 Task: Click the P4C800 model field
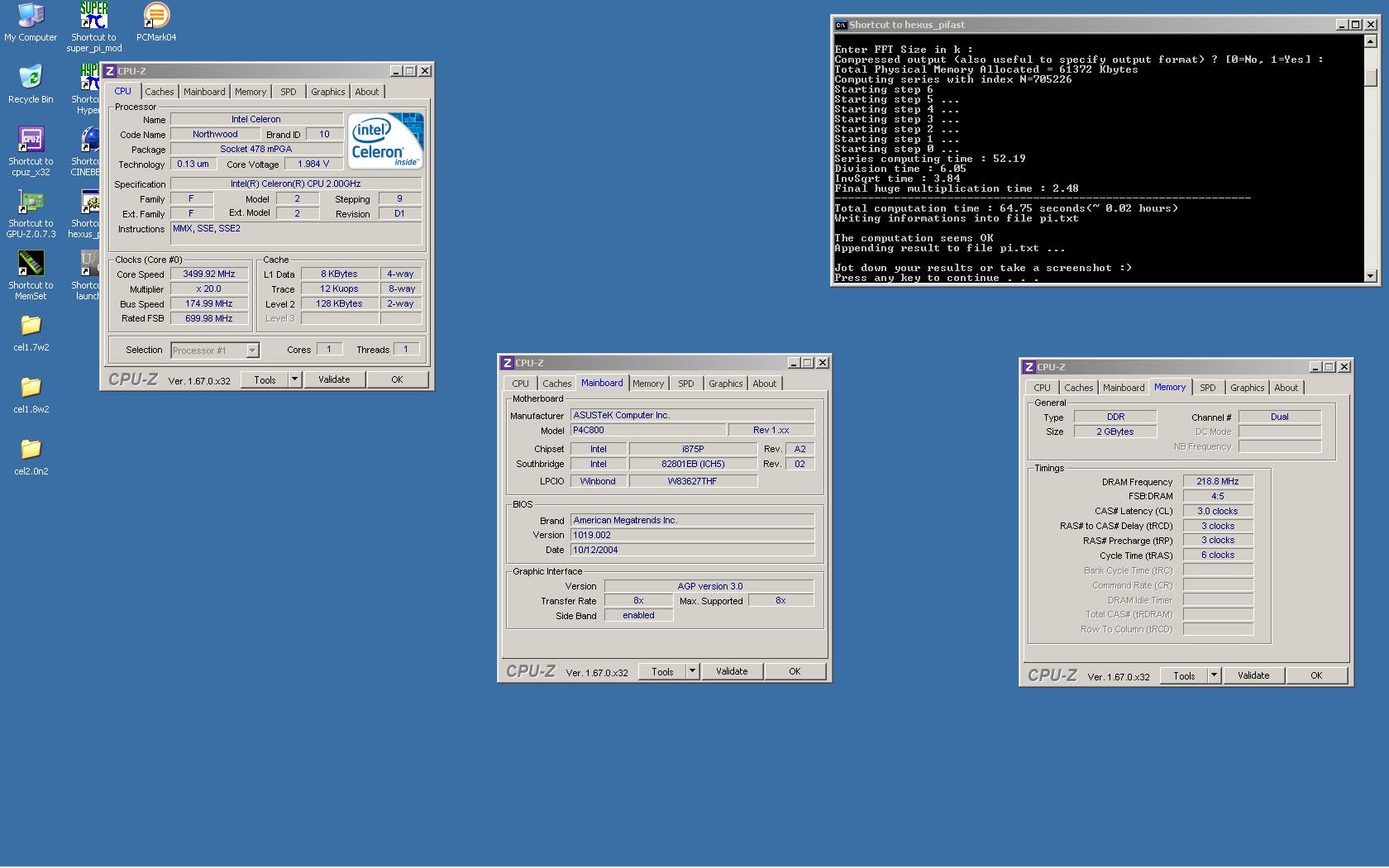pos(648,430)
